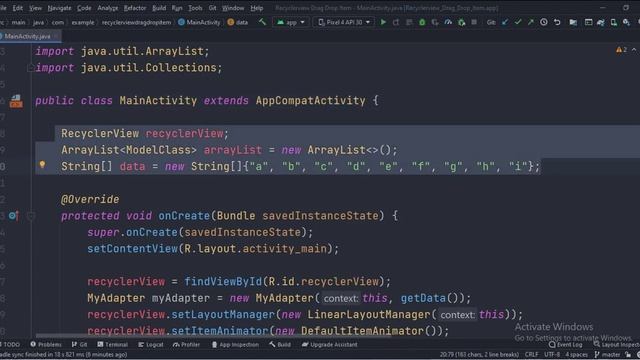Click Git Push arrow icon
The width and height of the screenshot is (640, 360).
(531, 22)
